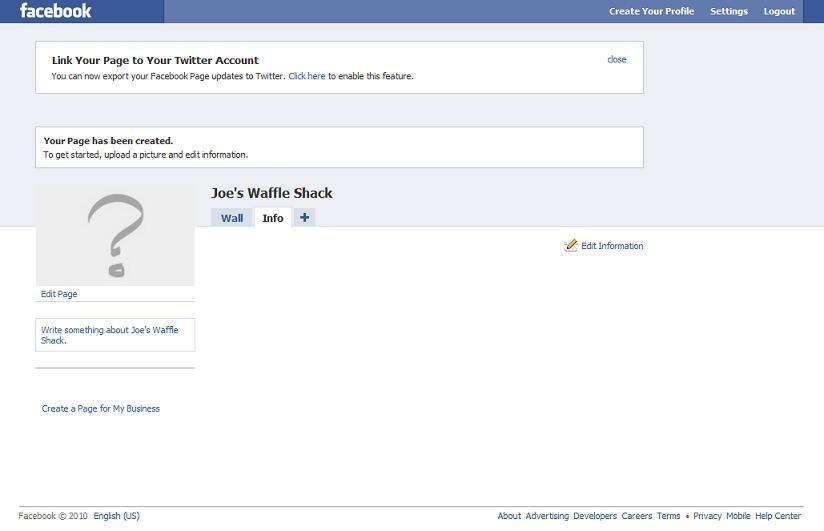
Task: Open the Edit Page link
Action: pos(59,294)
